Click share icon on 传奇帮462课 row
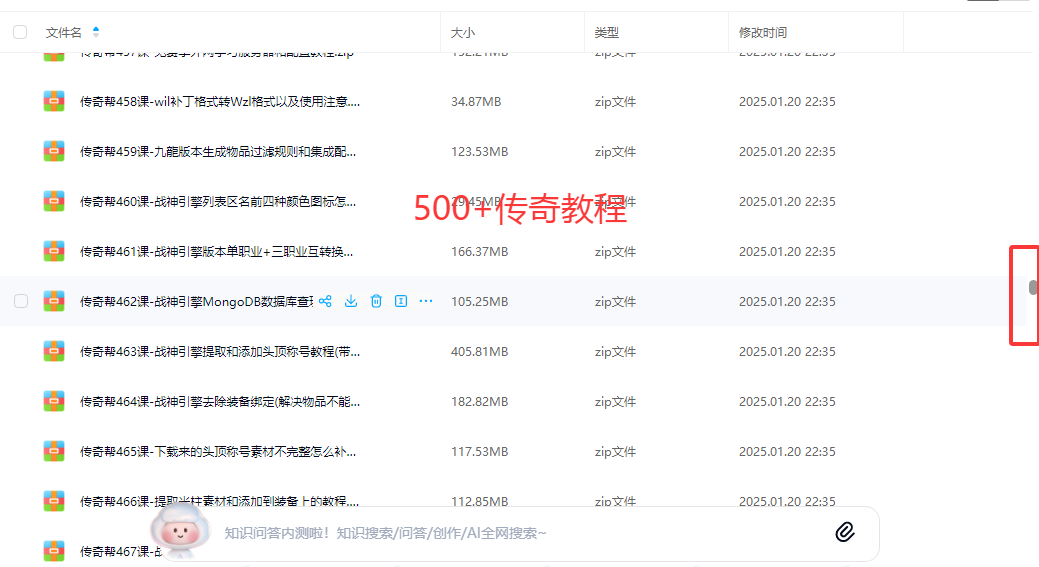Viewport: 1039px width, 567px height. [325, 301]
